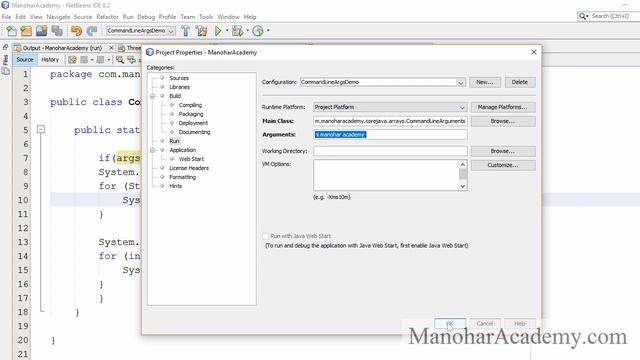Collapse the Build category node
Viewport: 640px width, 360px height.
click(153, 96)
